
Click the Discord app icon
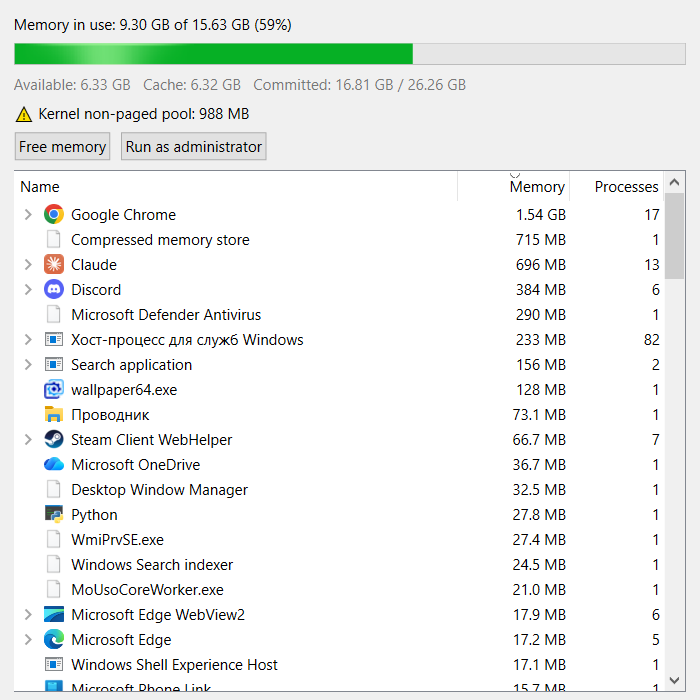(54, 290)
